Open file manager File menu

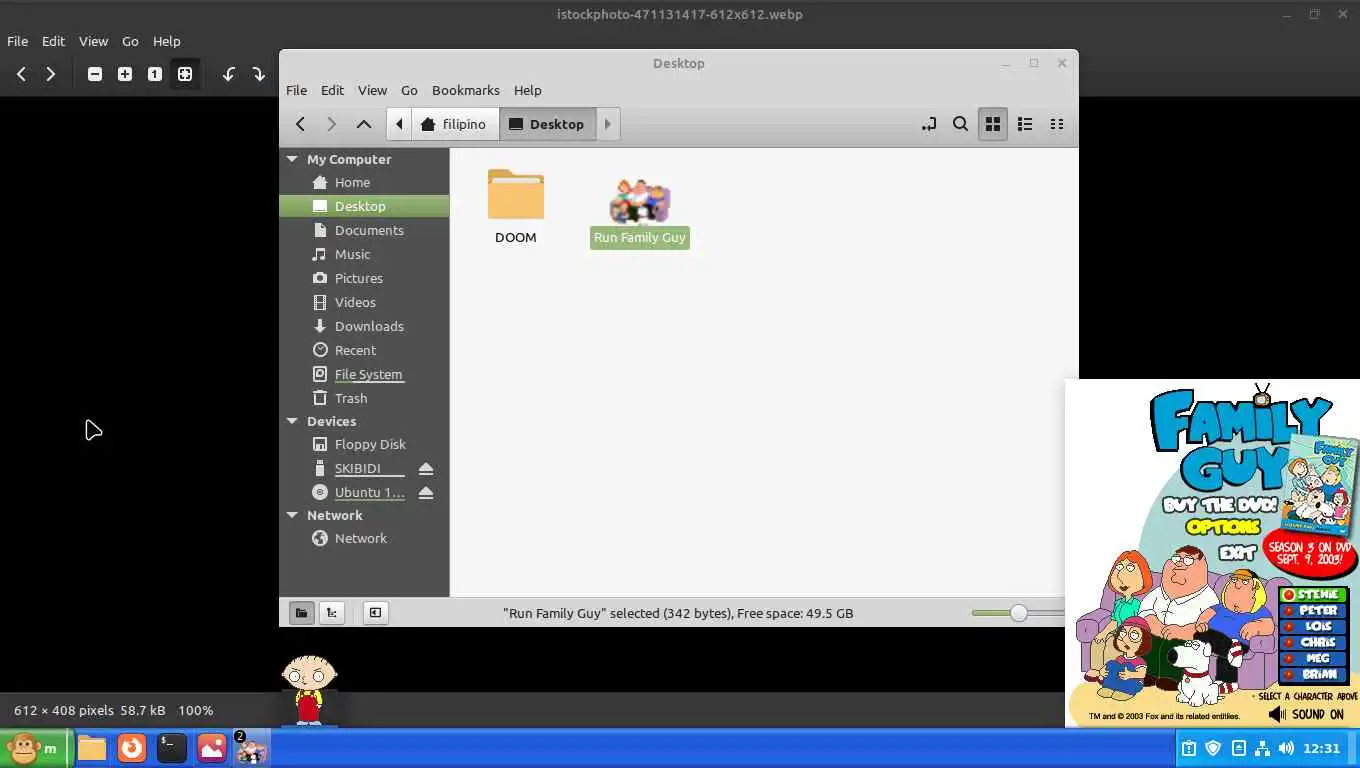(297, 90)
